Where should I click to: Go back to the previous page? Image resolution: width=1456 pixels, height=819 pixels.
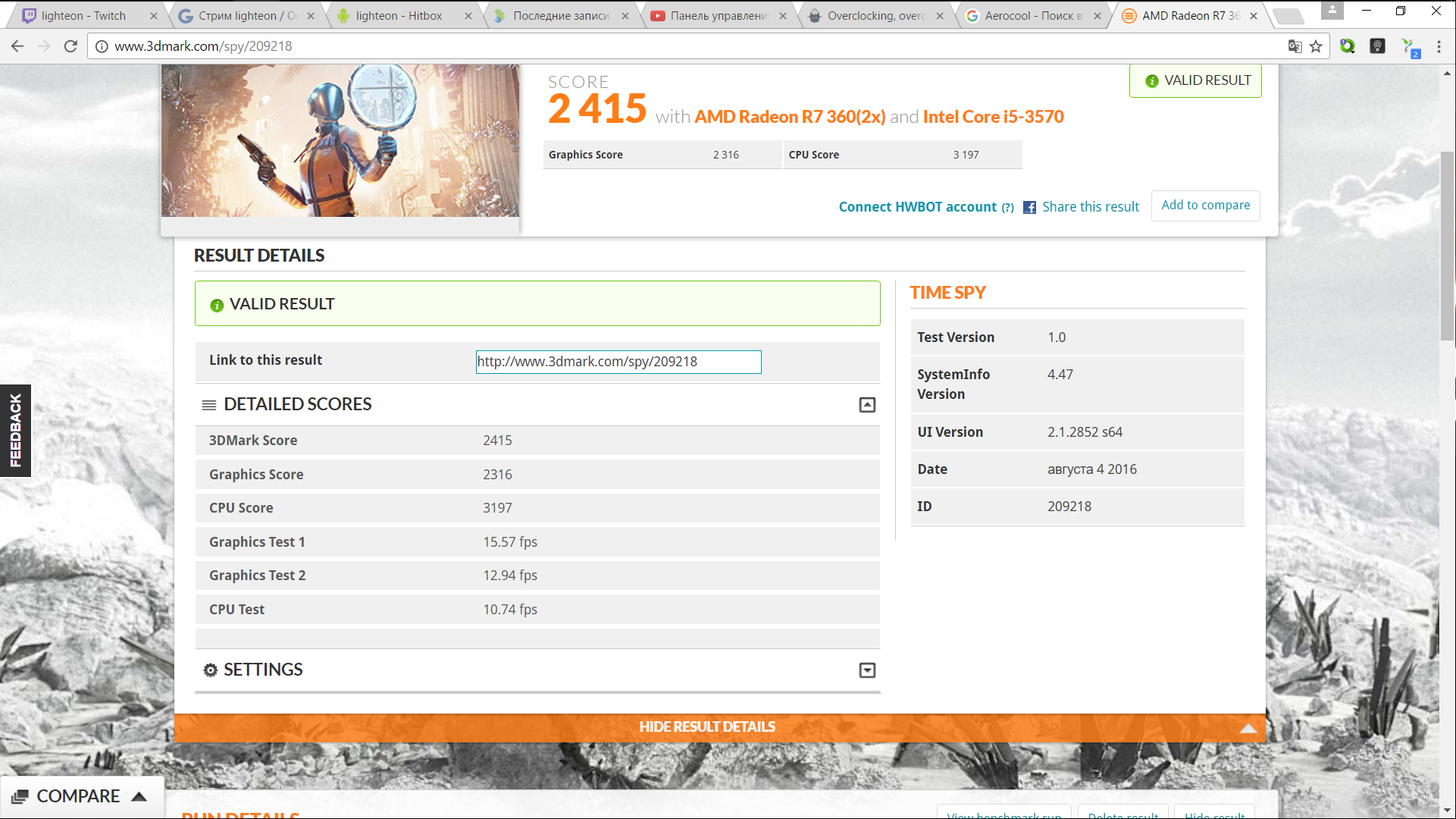(x=17, y=46)
